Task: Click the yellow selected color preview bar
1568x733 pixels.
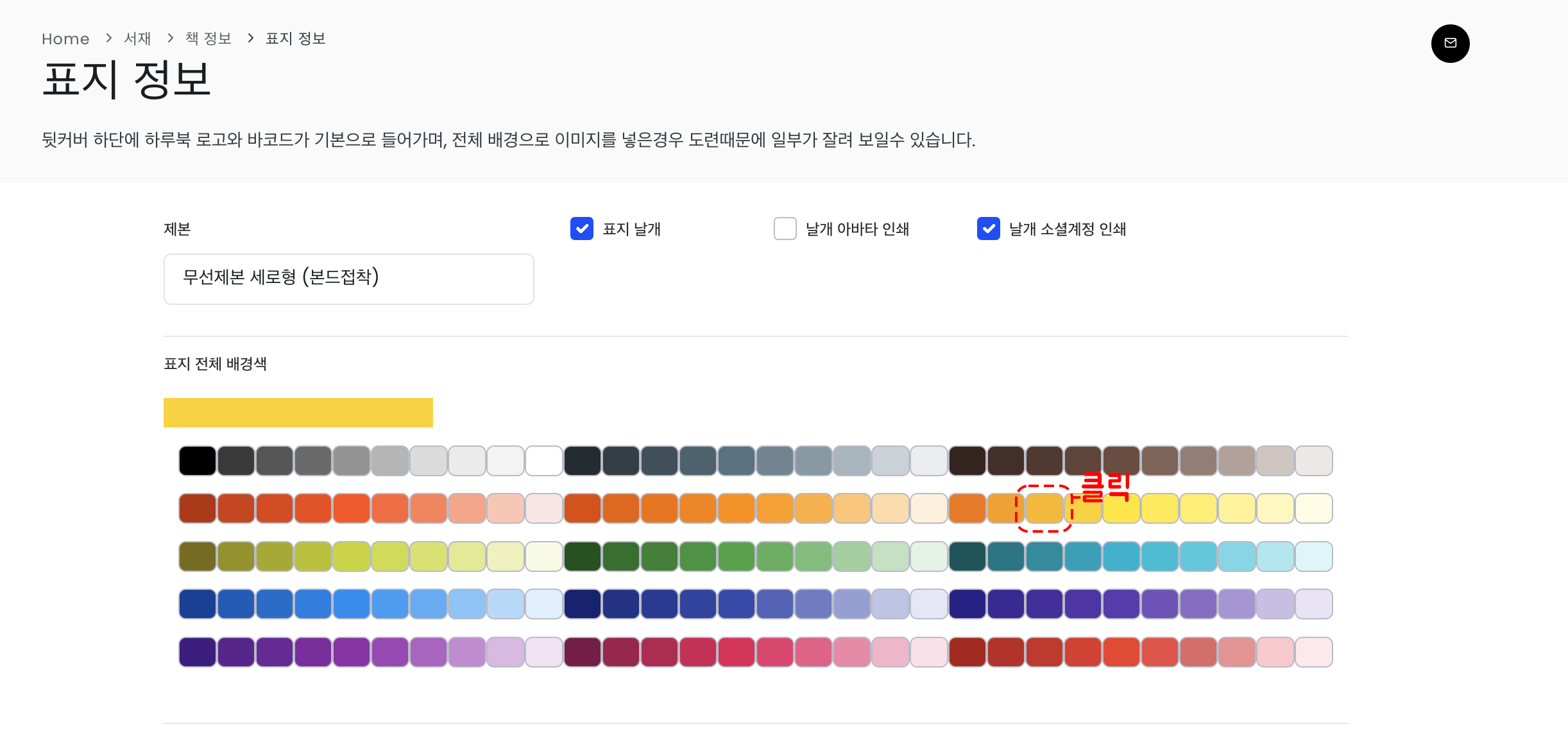Action: (298, 413)
